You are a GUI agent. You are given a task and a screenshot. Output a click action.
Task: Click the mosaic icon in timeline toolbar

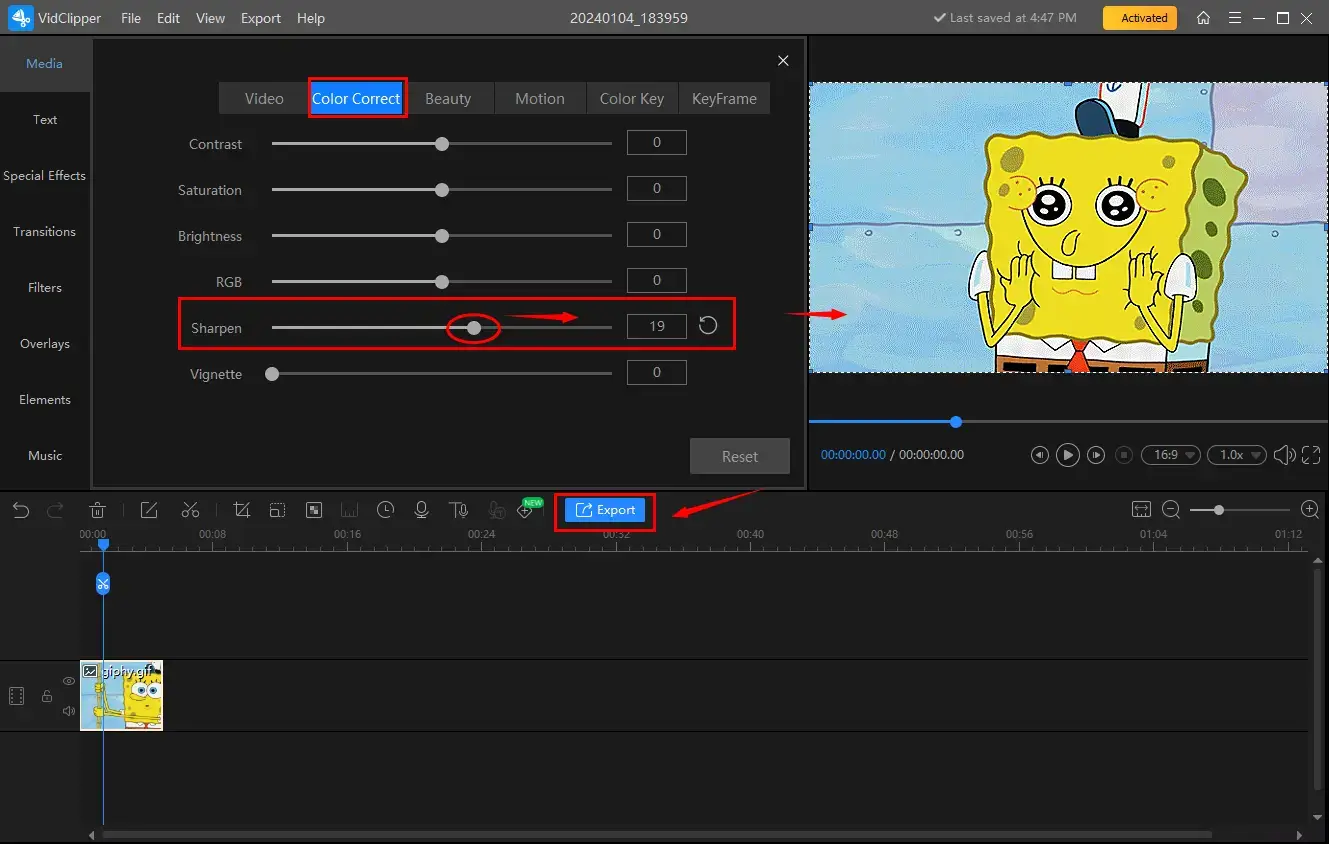[x=314, y=510]
